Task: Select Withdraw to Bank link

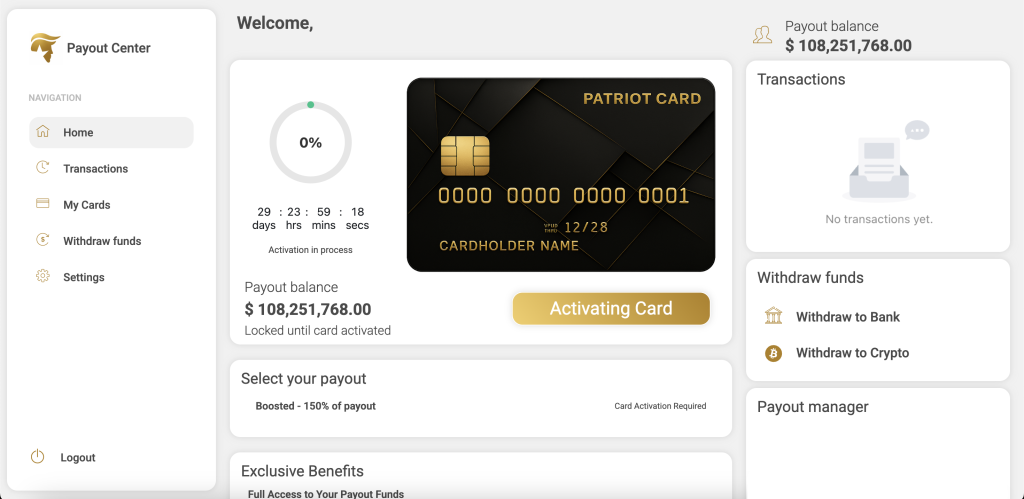Action: click(x=848, y=317)
